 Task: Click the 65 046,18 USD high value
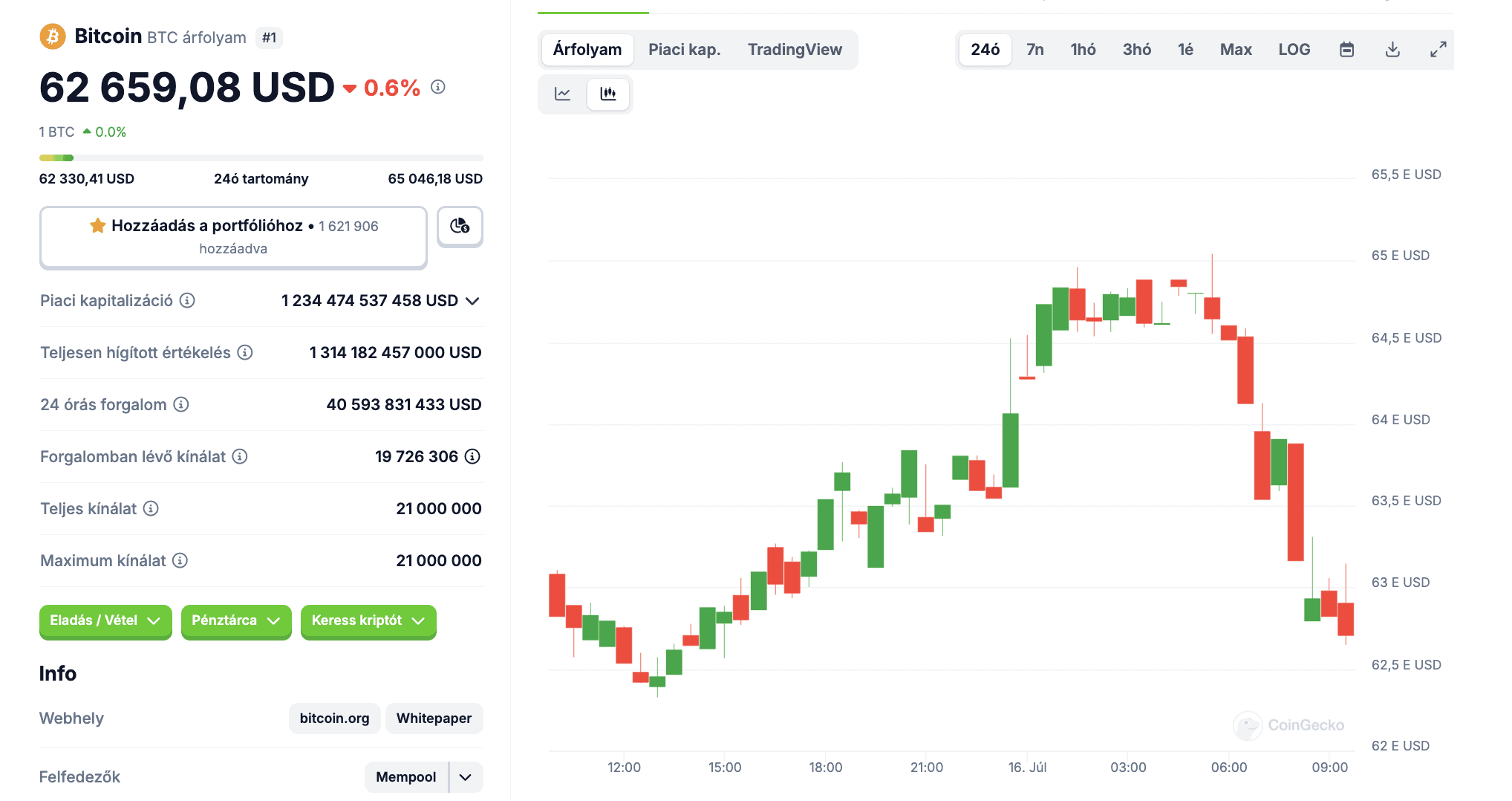[435, 179]
